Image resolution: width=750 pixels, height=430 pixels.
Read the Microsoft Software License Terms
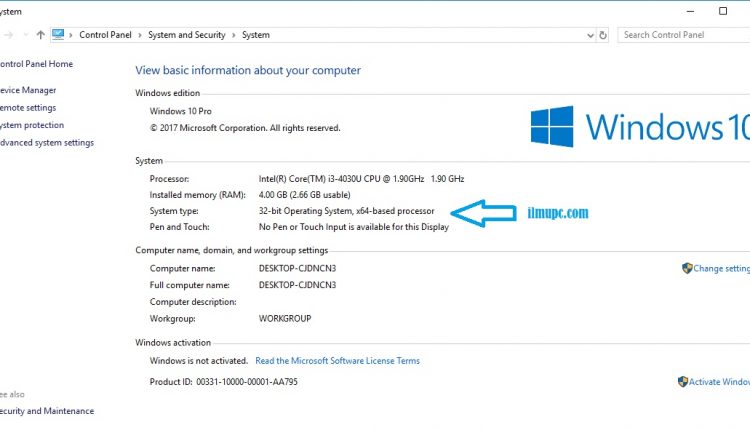(337, 361)
